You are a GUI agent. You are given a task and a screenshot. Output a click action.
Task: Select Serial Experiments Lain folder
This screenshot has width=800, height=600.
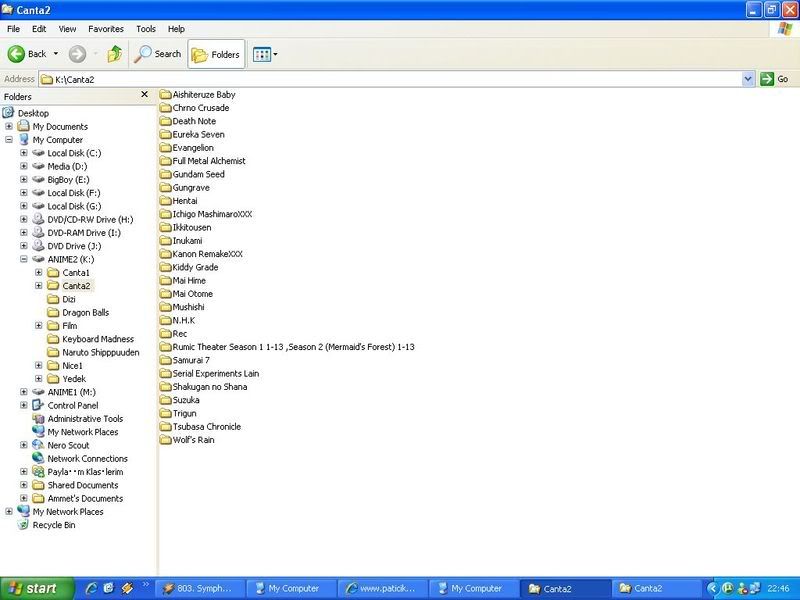pyautogui.click(x=209, y=373)
